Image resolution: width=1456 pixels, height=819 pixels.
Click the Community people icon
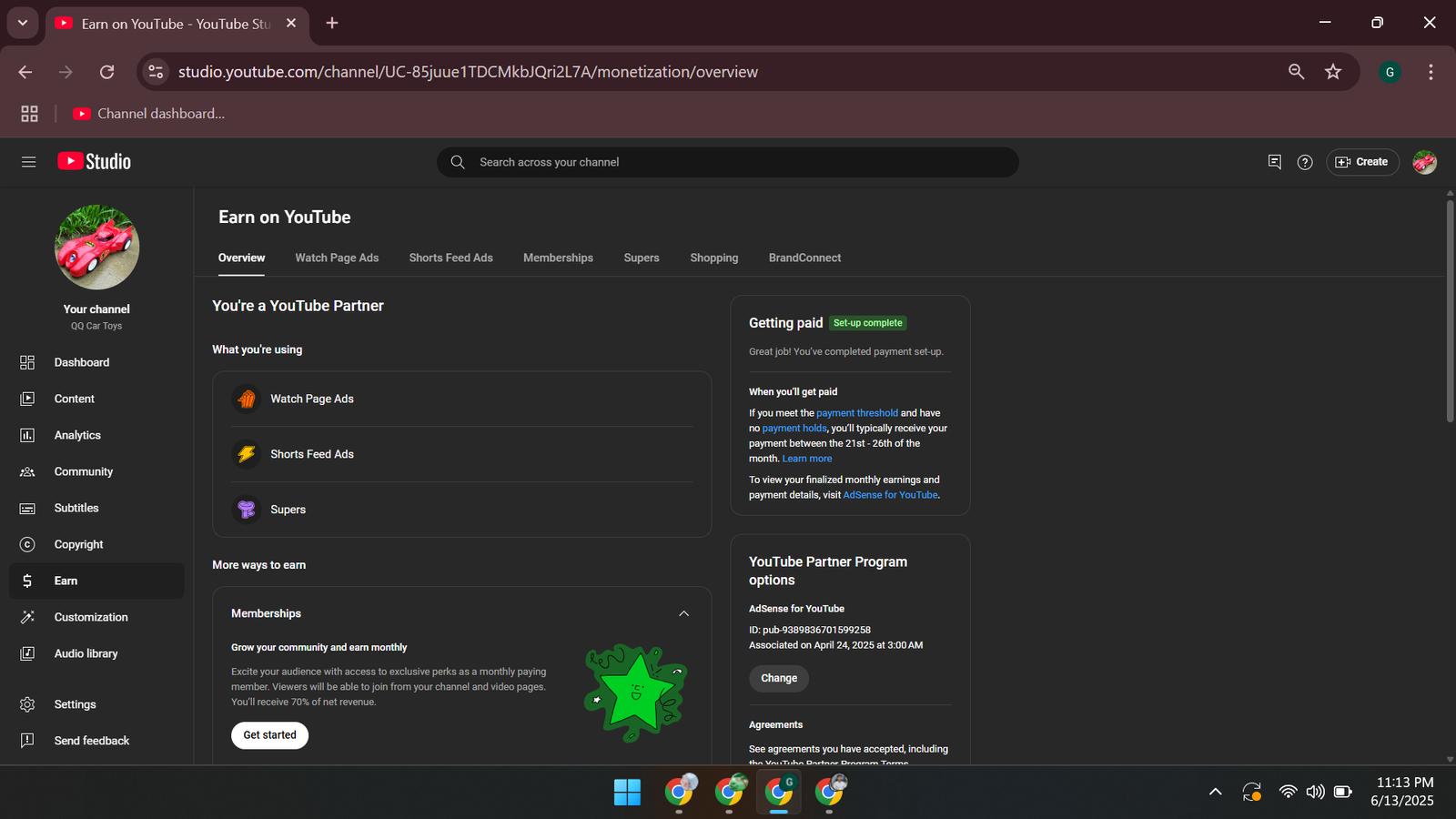27,471
